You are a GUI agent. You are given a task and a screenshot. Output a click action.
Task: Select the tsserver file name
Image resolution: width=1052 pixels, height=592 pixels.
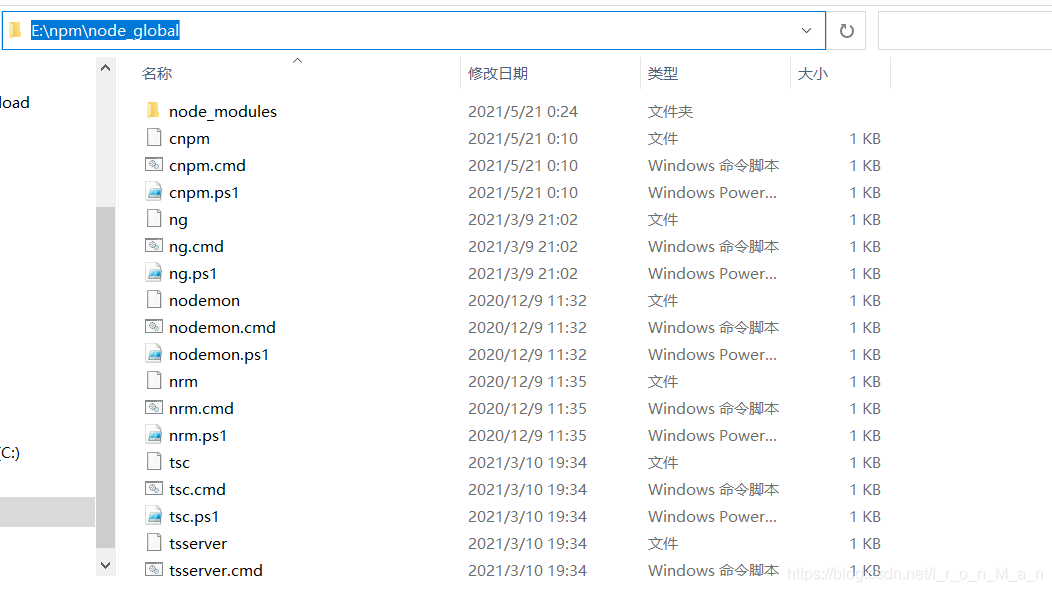click(x=198, y=543)
